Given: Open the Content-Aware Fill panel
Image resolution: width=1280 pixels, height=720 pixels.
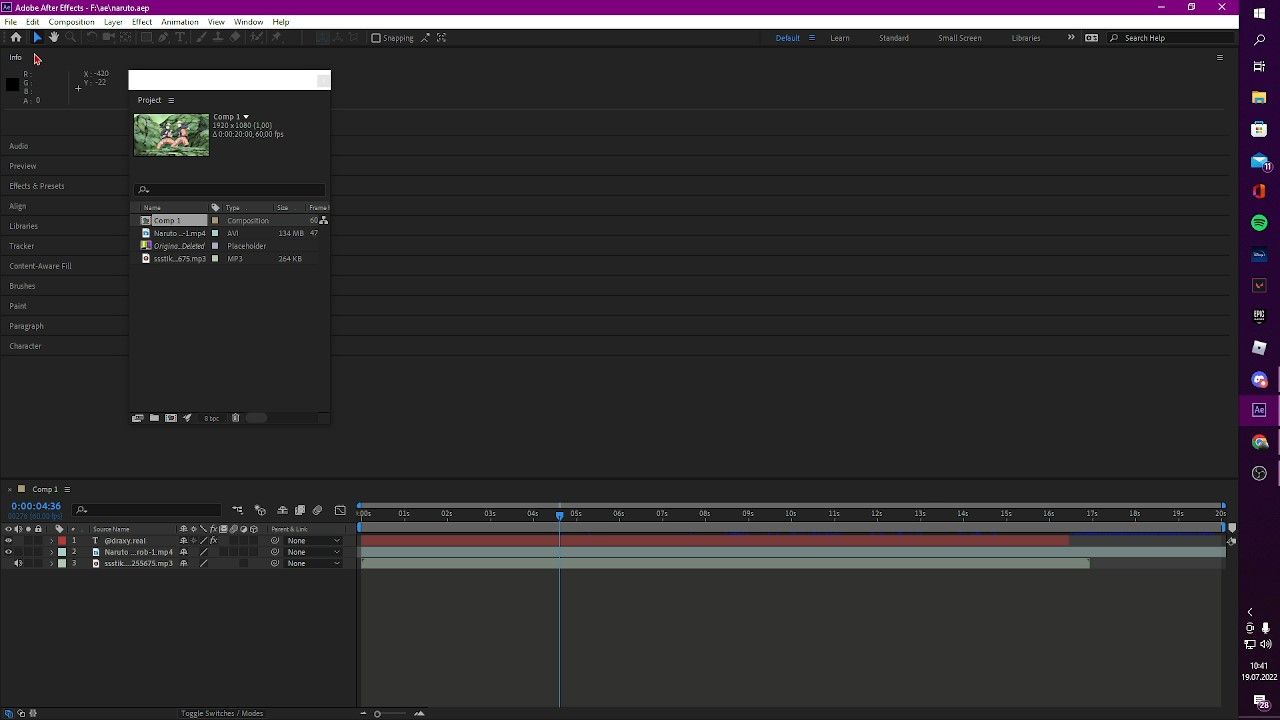Looking at the screenshot, I should coord(40,266).
